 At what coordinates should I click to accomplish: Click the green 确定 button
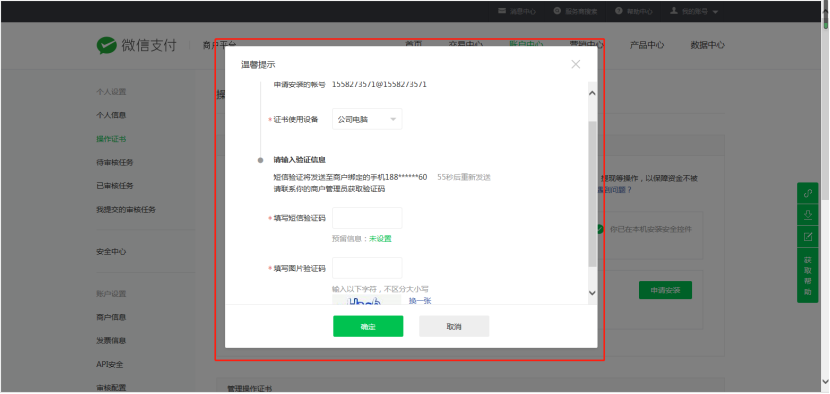(x=368, y=326)
